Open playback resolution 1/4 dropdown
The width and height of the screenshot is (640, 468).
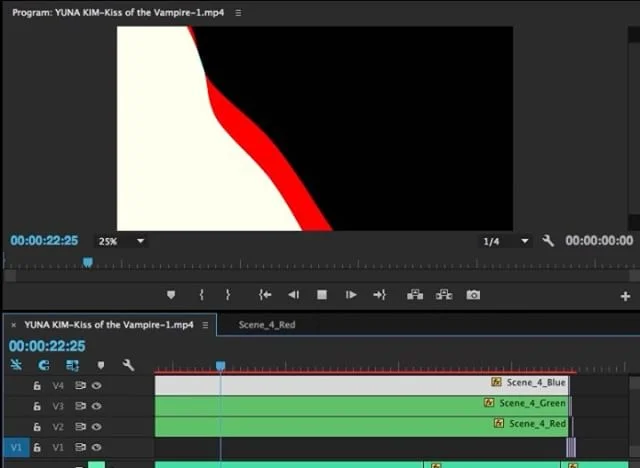click(x=505, y=241)
